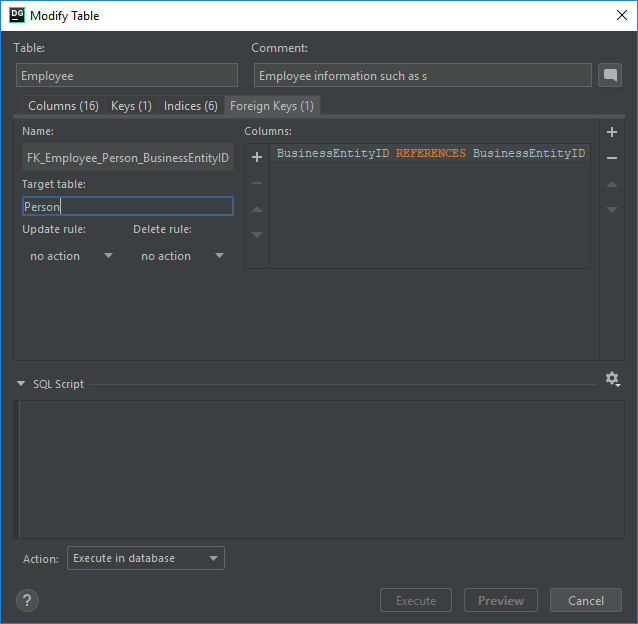The height and width of the screenshot is (624, 638).
Task: Open SQL Script settings gear icon
Action: [612, 380]
